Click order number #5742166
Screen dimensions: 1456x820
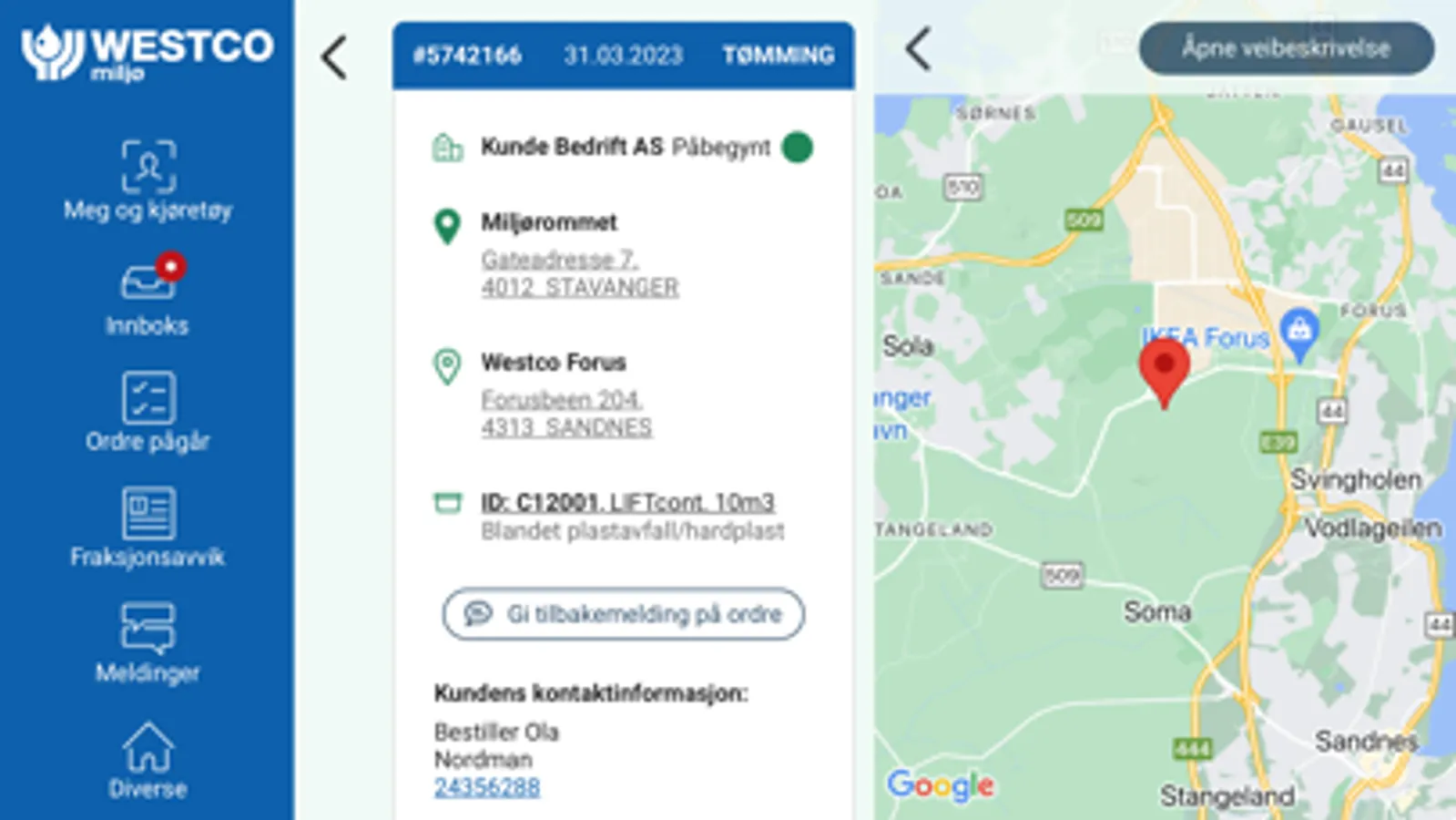[x=467, y=56]
